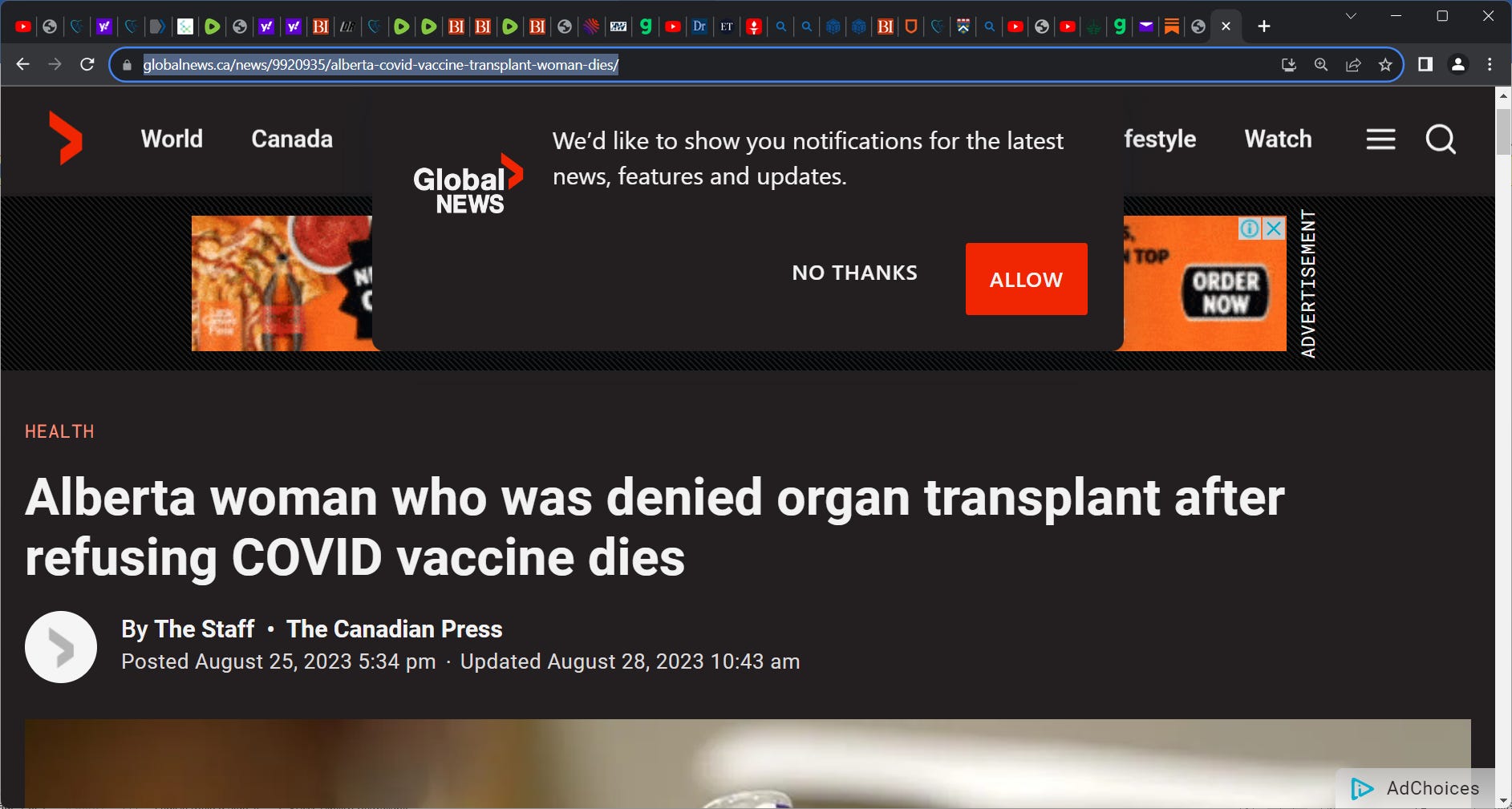Viewport: 1512px width, 809px height.
Task: Click the page vertical scrollbar thumb
Action: point(1503,132)
